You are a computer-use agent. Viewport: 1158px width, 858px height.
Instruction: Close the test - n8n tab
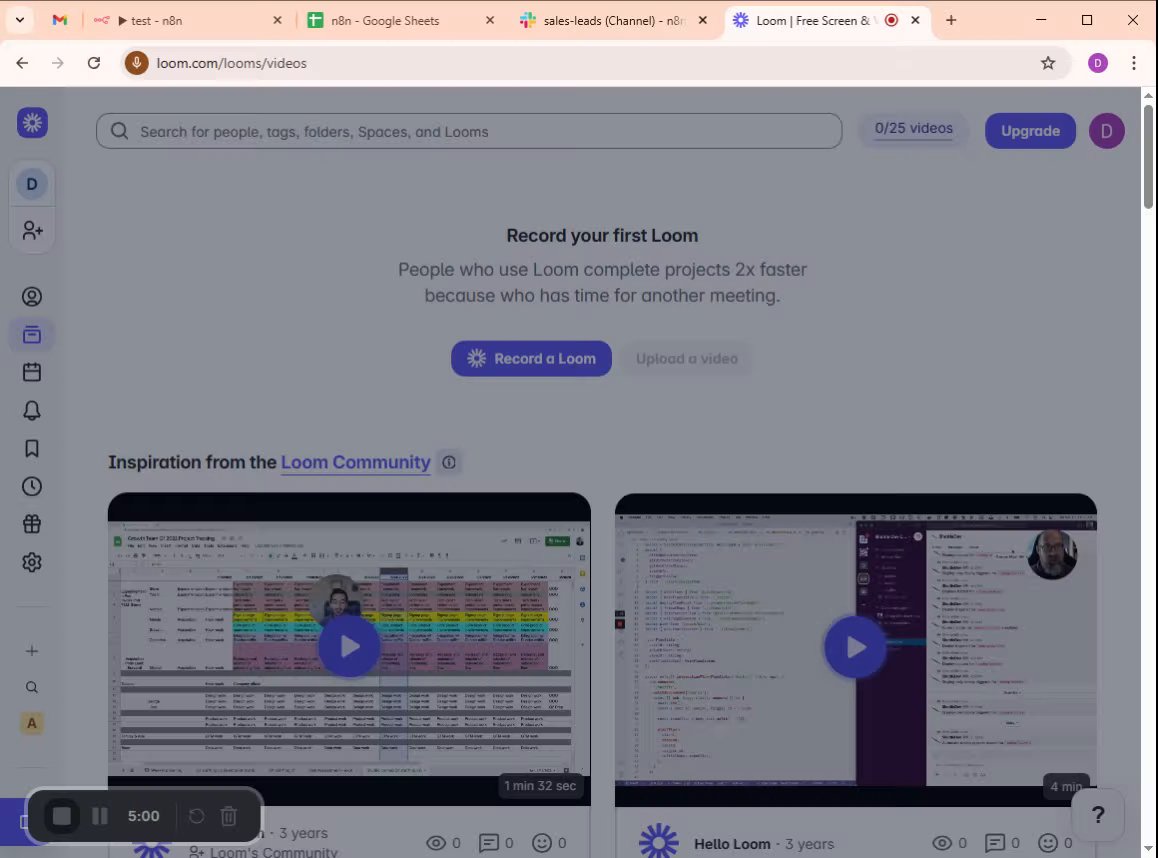click(x=278, y=21)
